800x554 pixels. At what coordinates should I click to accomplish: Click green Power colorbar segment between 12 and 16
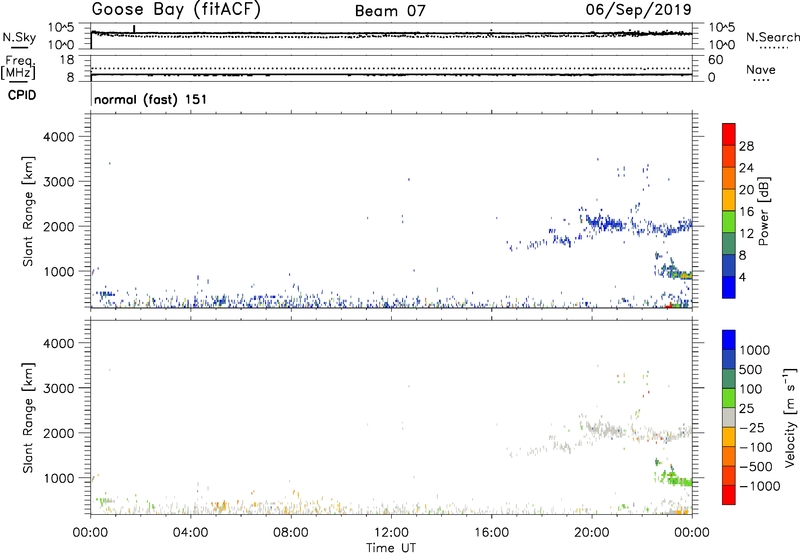coord(729,221)
